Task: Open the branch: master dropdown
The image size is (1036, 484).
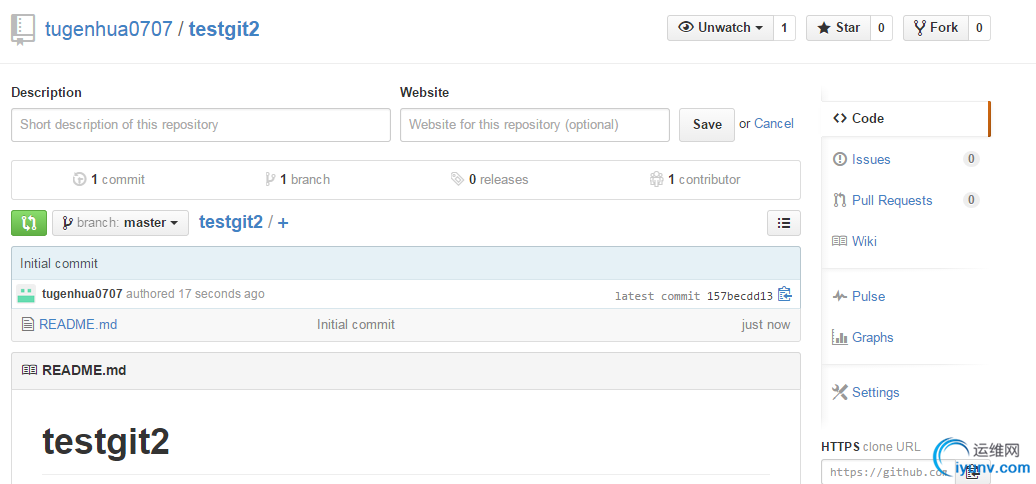Action: pos(120,223)
